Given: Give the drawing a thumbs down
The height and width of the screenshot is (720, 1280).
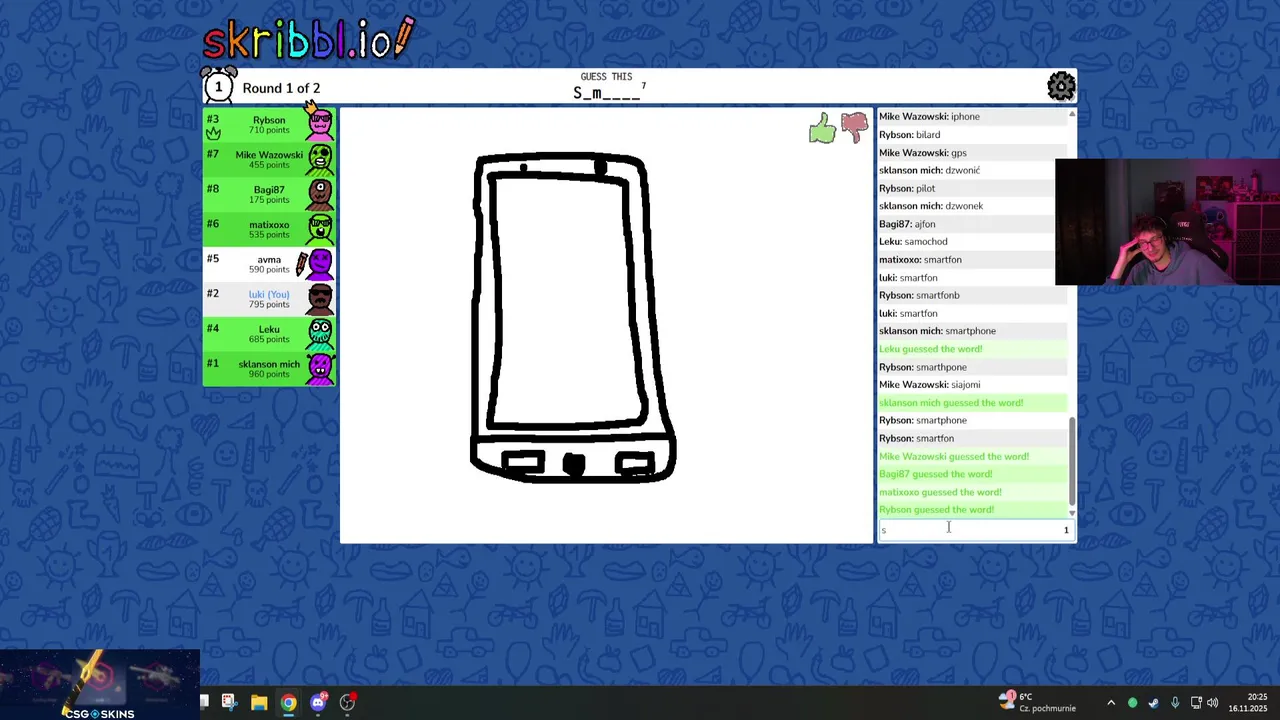Looking at the screenshot, I should click(855, 127).
